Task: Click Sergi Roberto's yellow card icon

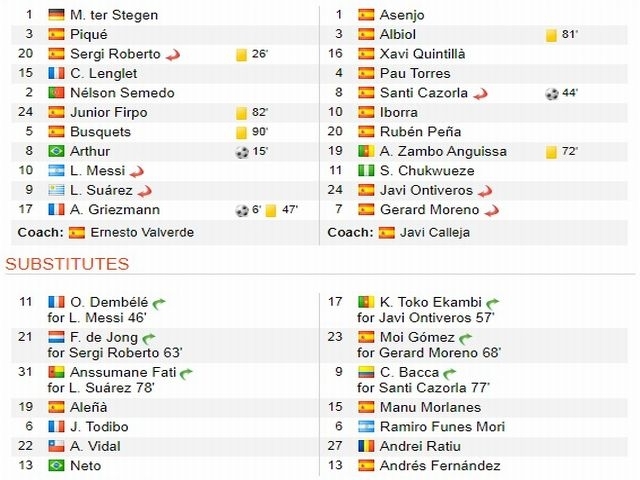Action: [241, 54]
